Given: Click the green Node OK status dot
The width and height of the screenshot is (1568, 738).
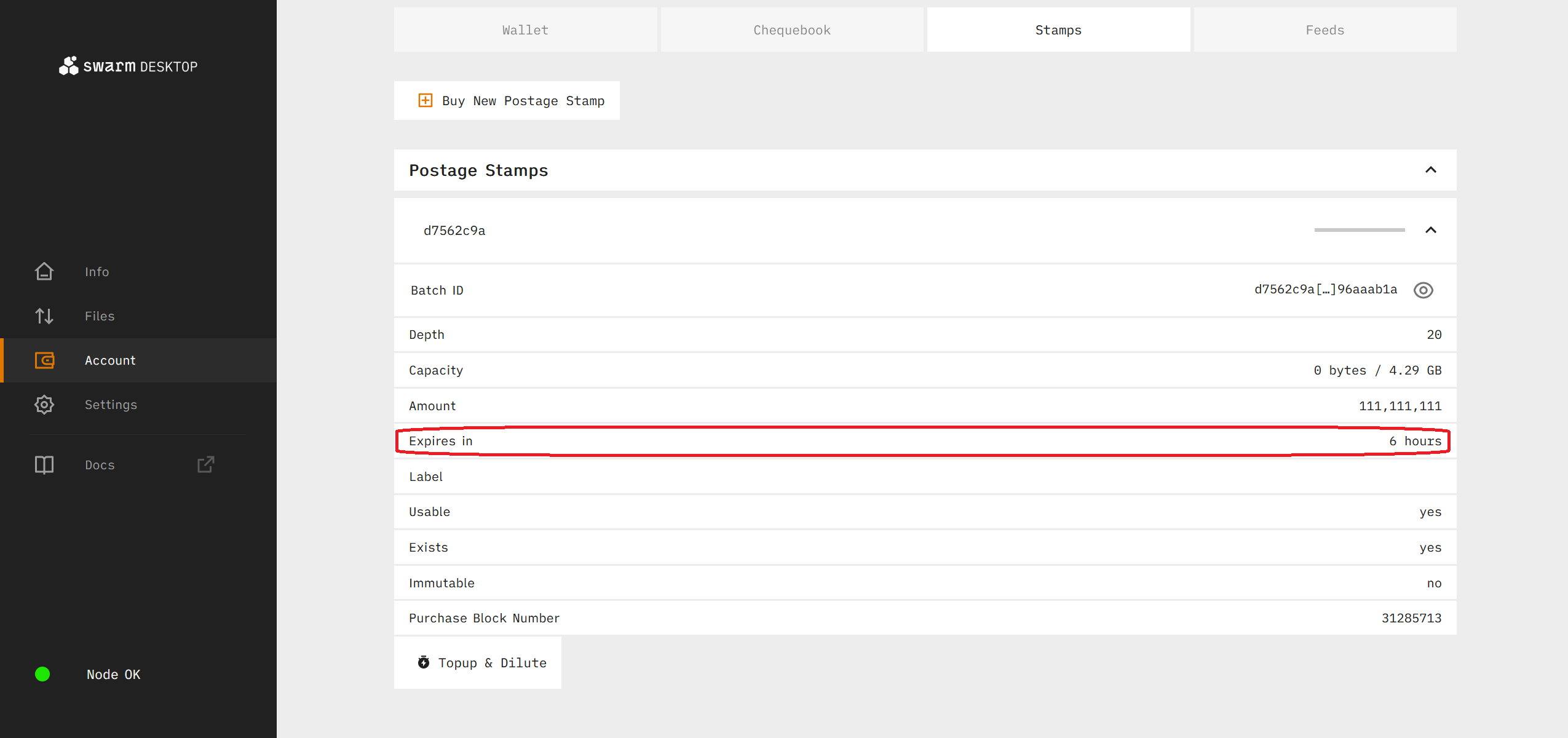Looking at the screenshot, I should click(x=42, y=674).
